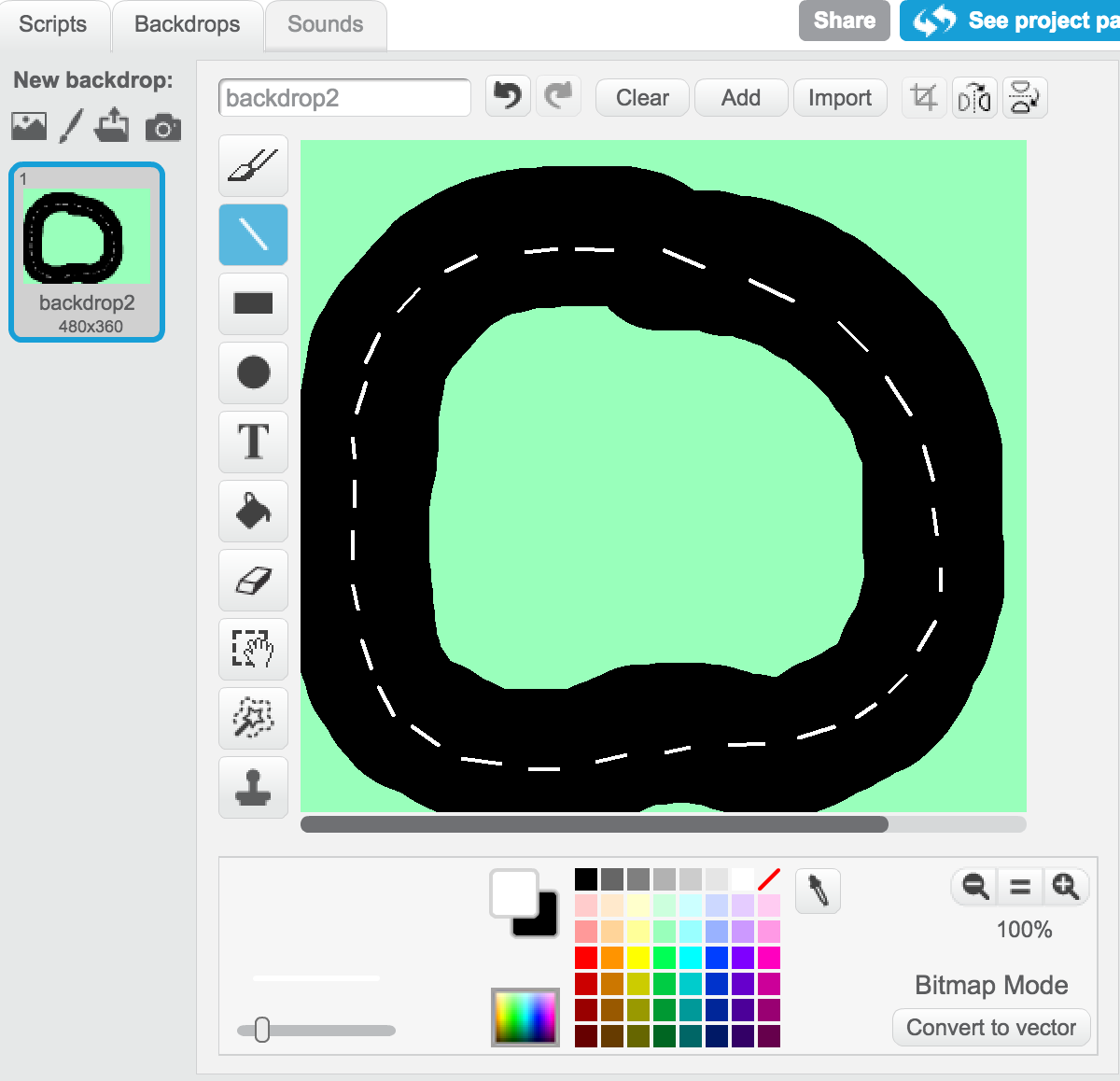The height and width of the screenshot is (1081, 1120).
Task: Open the Backdrops tab
Action: [x=188, y=24]
